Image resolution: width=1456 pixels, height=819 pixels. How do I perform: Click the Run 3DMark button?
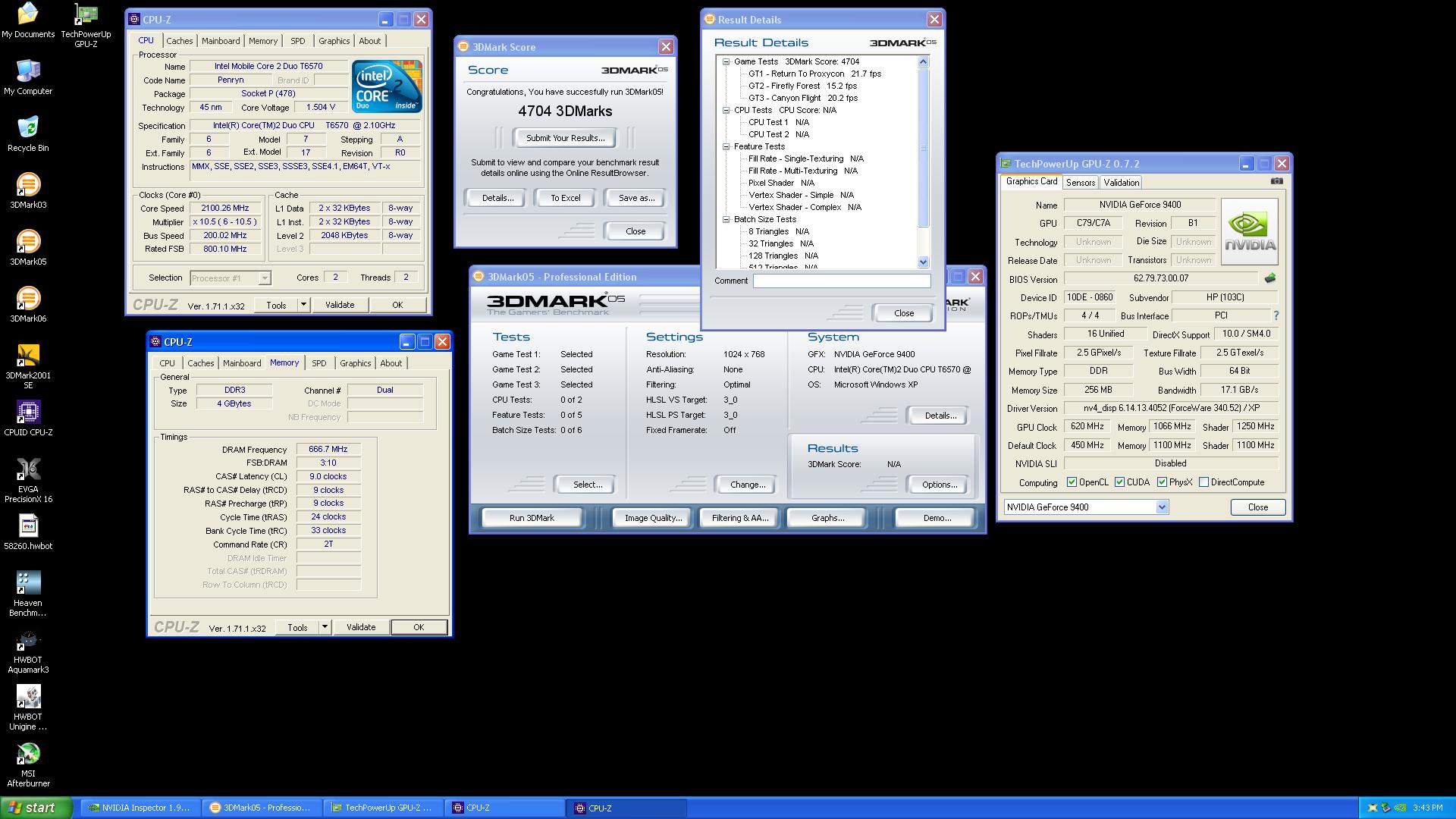click(x=532, y=518)
